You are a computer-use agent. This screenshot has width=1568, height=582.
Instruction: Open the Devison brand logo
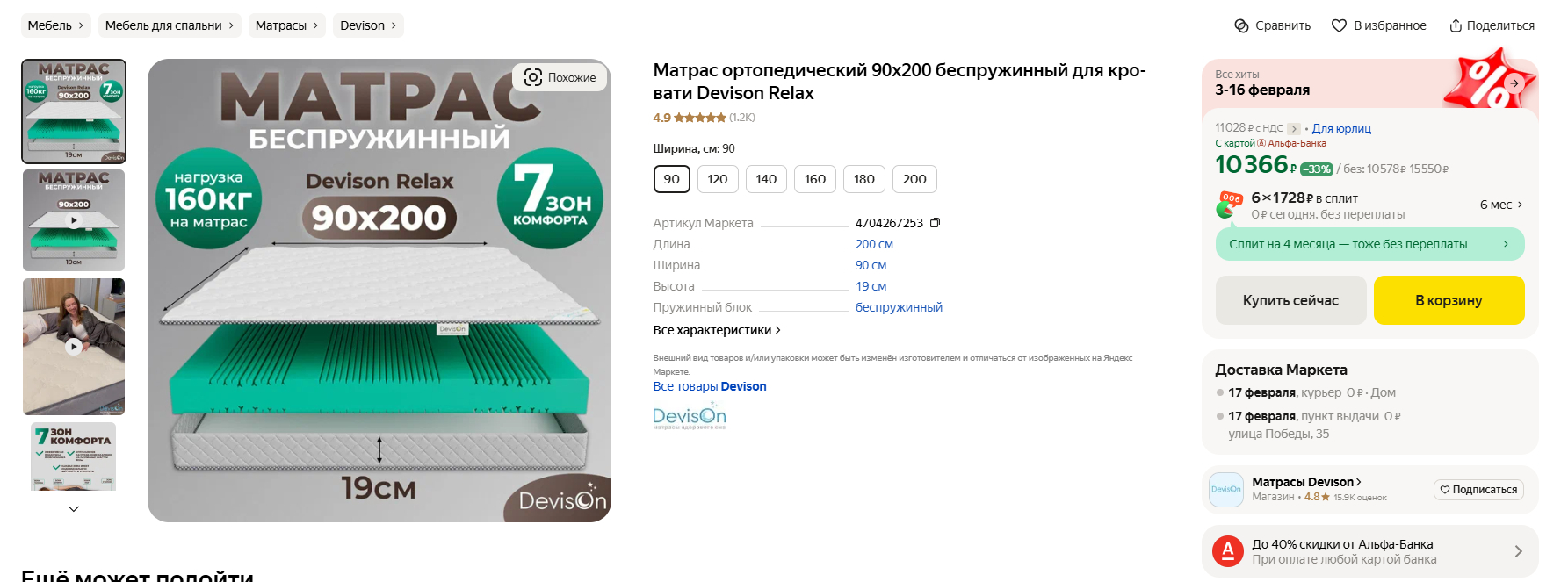tap(690, 418)
